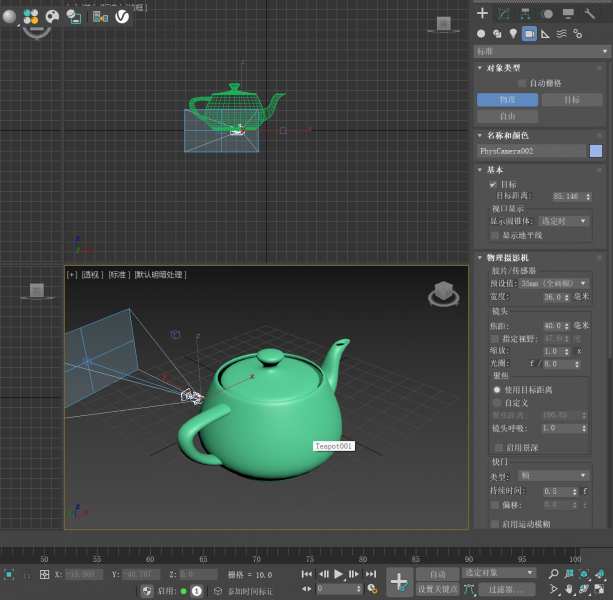Screen dimensions: 613x600
Task: Open the Create plus tab
Action: tap(482, 13)
